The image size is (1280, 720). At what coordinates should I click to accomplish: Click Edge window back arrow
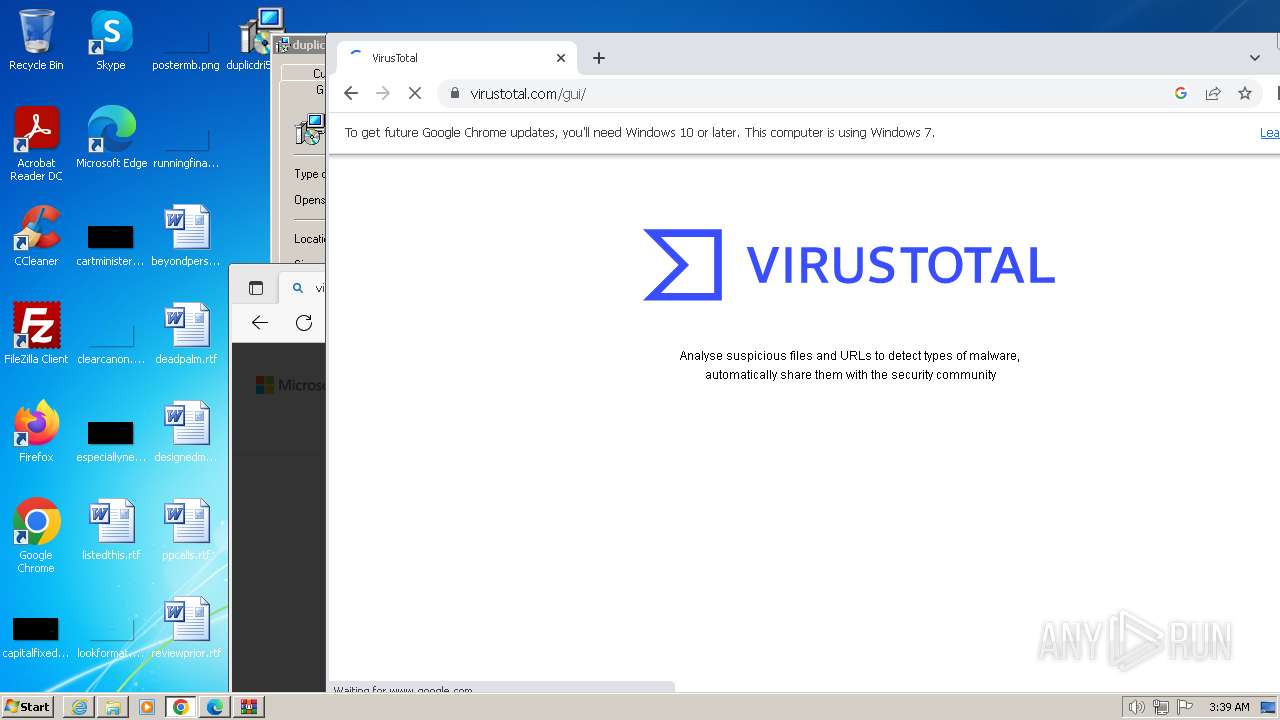[x=260, y=322]
